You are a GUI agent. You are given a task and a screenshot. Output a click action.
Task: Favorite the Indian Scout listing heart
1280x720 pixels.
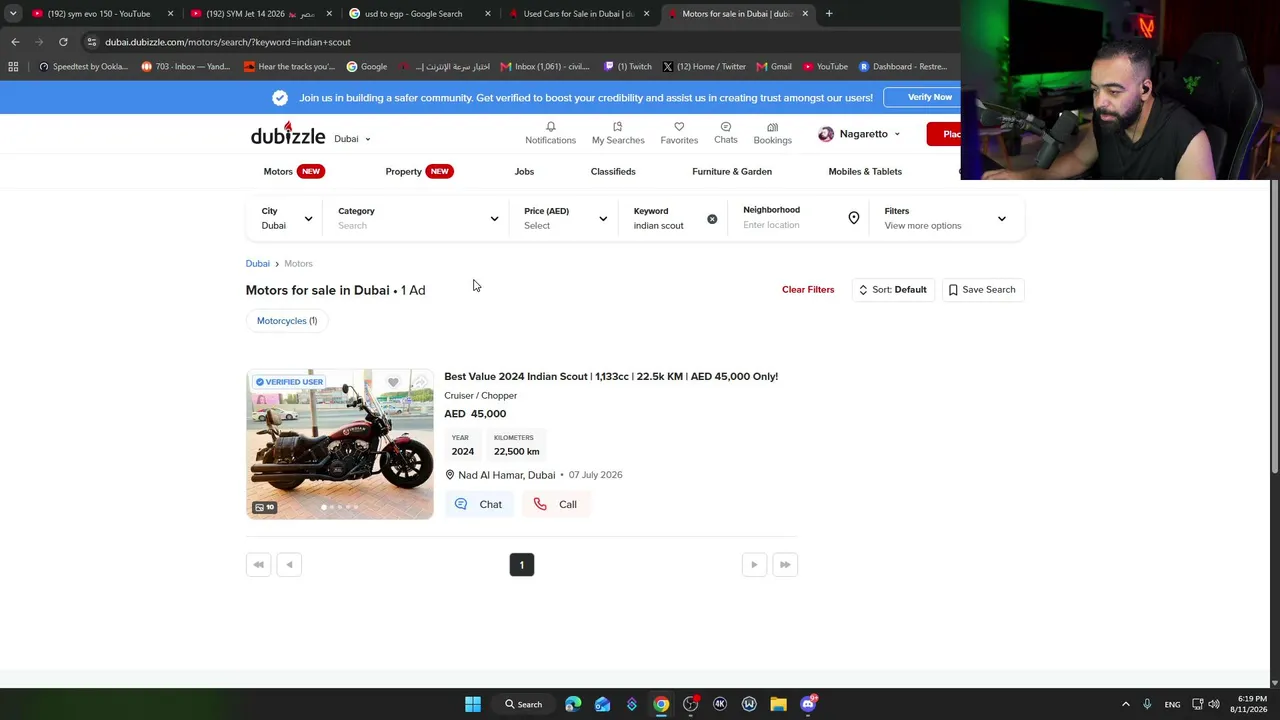pyautogui.click(x=393, y=382)
